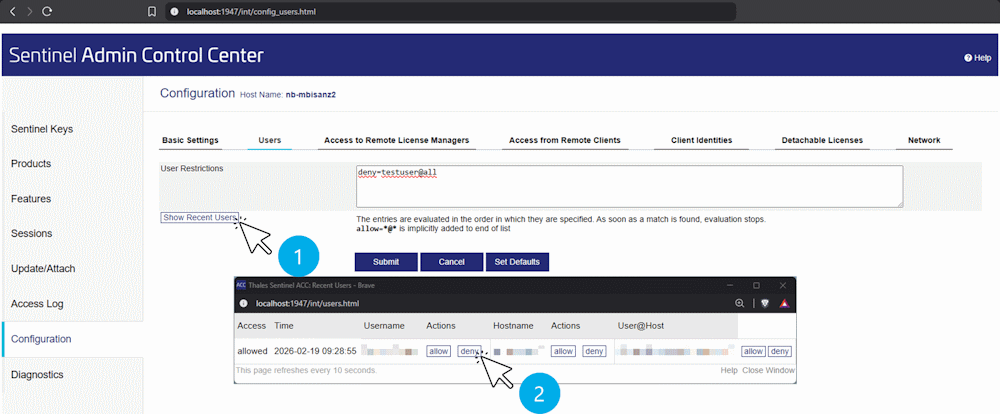The image size is (1000, 419).
Task: Open Help from the top-right header
Action: [x=977, y=58]
